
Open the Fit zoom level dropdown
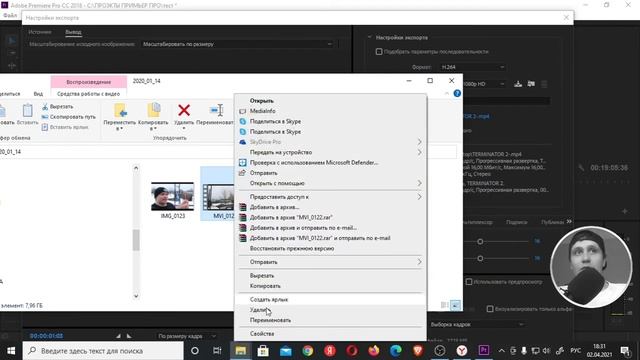(x=187, y=336)
